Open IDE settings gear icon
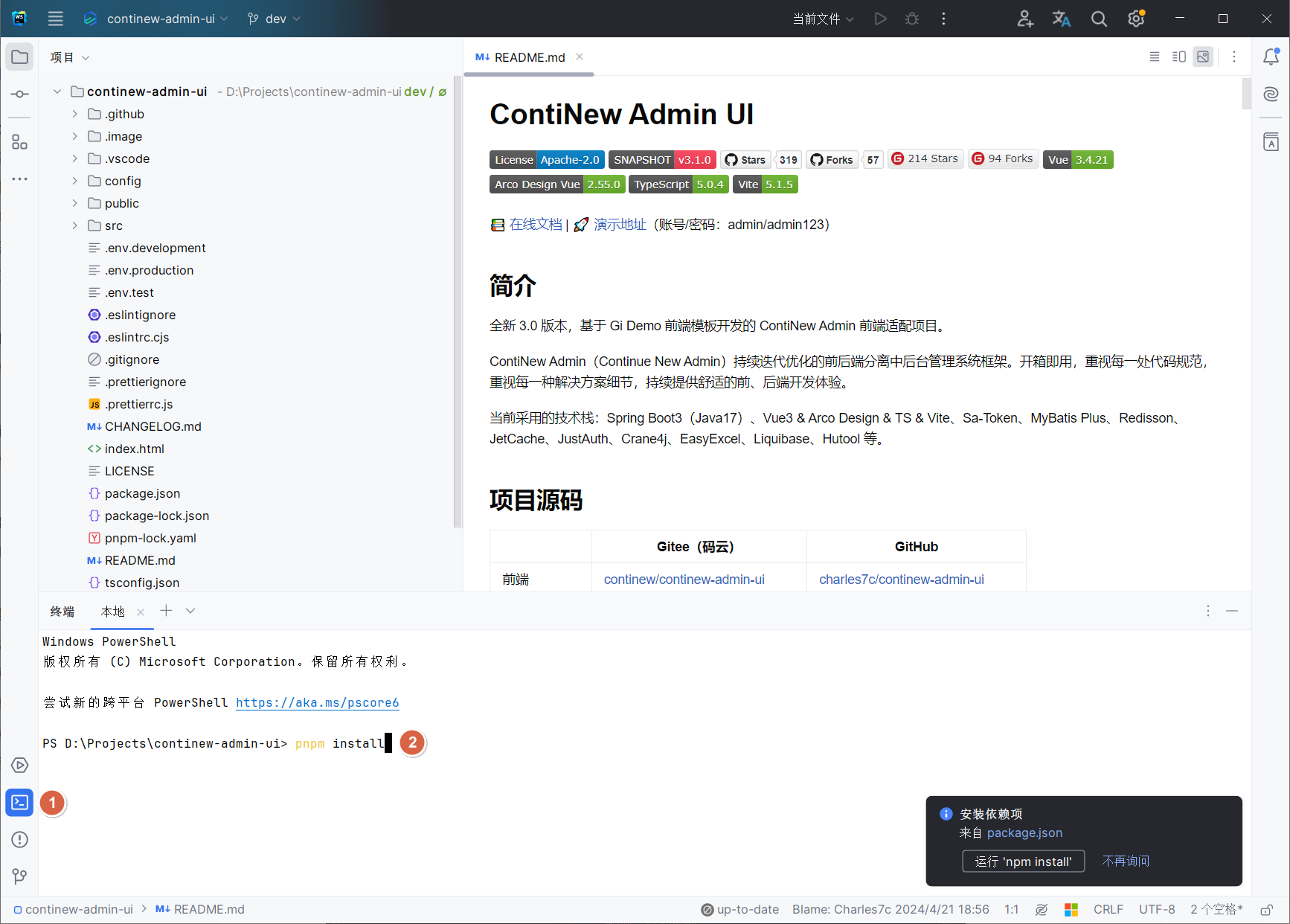This screenshot has width=1290, height=924. 1136,19
